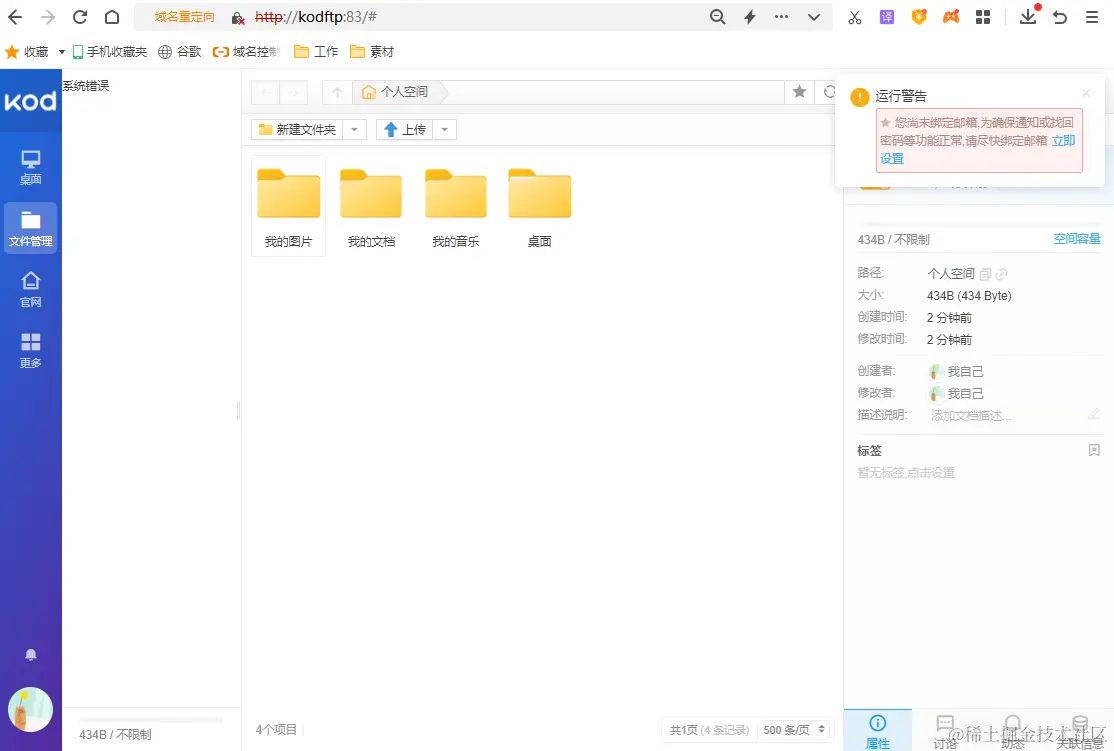Viewport: 1114px width, 751px height.
Task: Open the 工作 bookmark folder
Action: click(316, 52)
